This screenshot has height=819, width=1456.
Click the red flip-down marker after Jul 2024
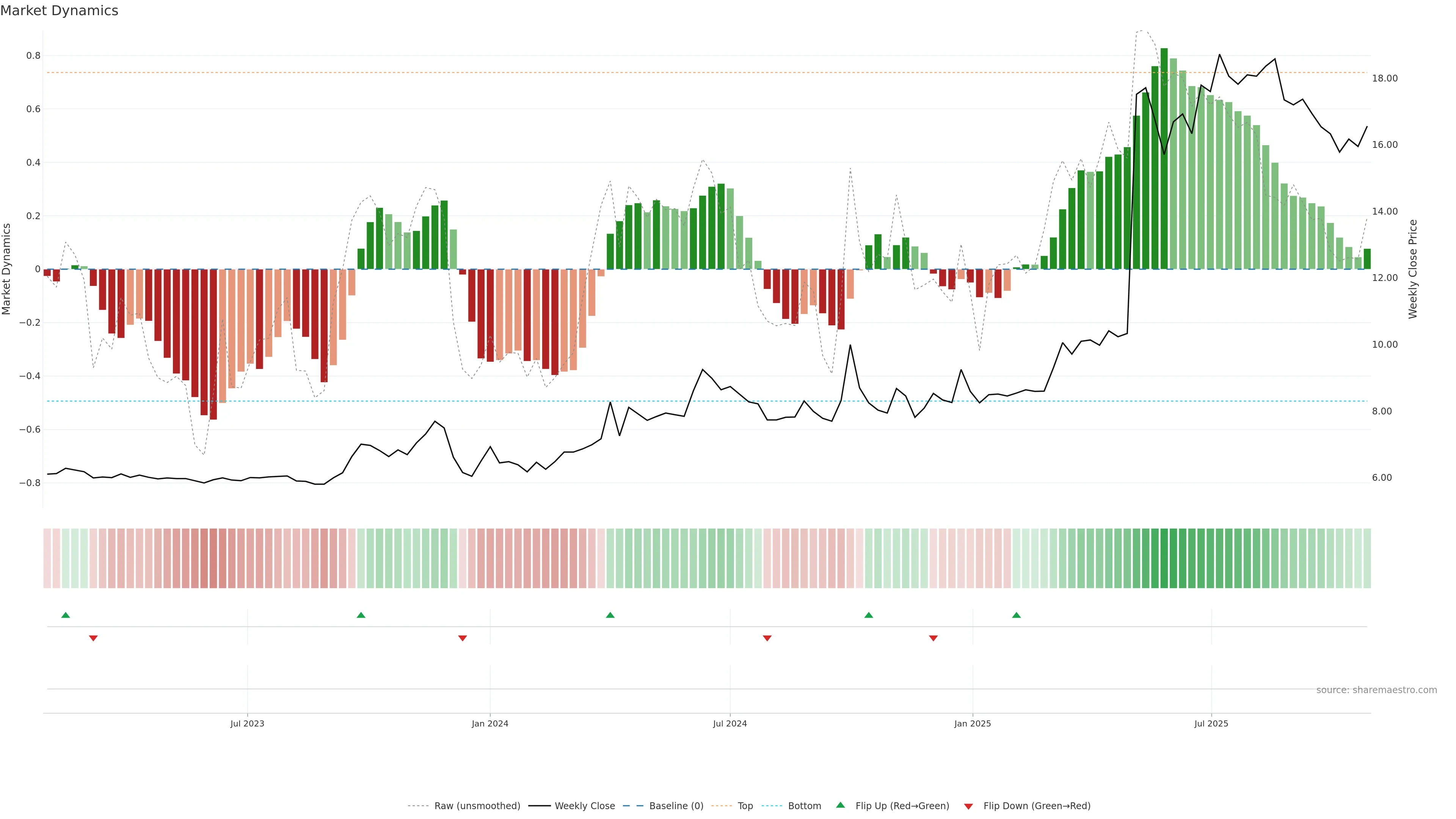[x=767, y=638]
